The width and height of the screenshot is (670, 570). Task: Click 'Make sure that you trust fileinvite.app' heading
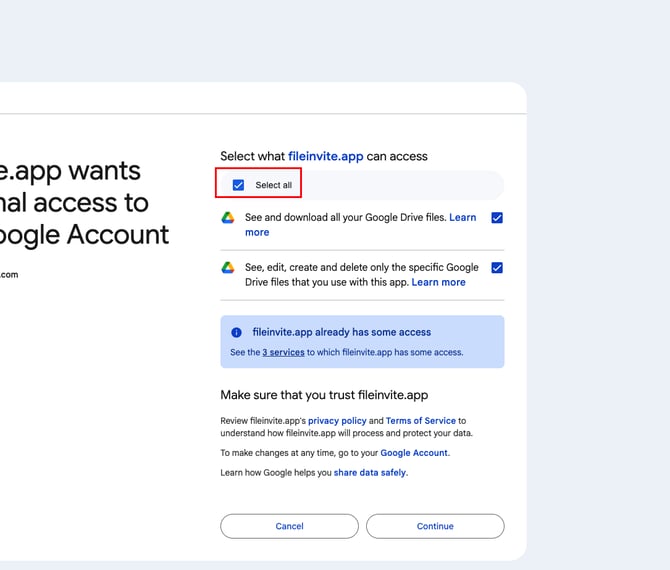pyautogui.click(x=324, y=395)
